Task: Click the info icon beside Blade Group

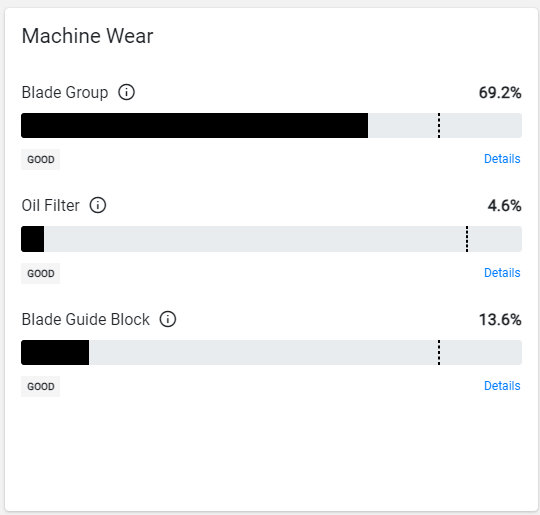Action: click(126, 92)
